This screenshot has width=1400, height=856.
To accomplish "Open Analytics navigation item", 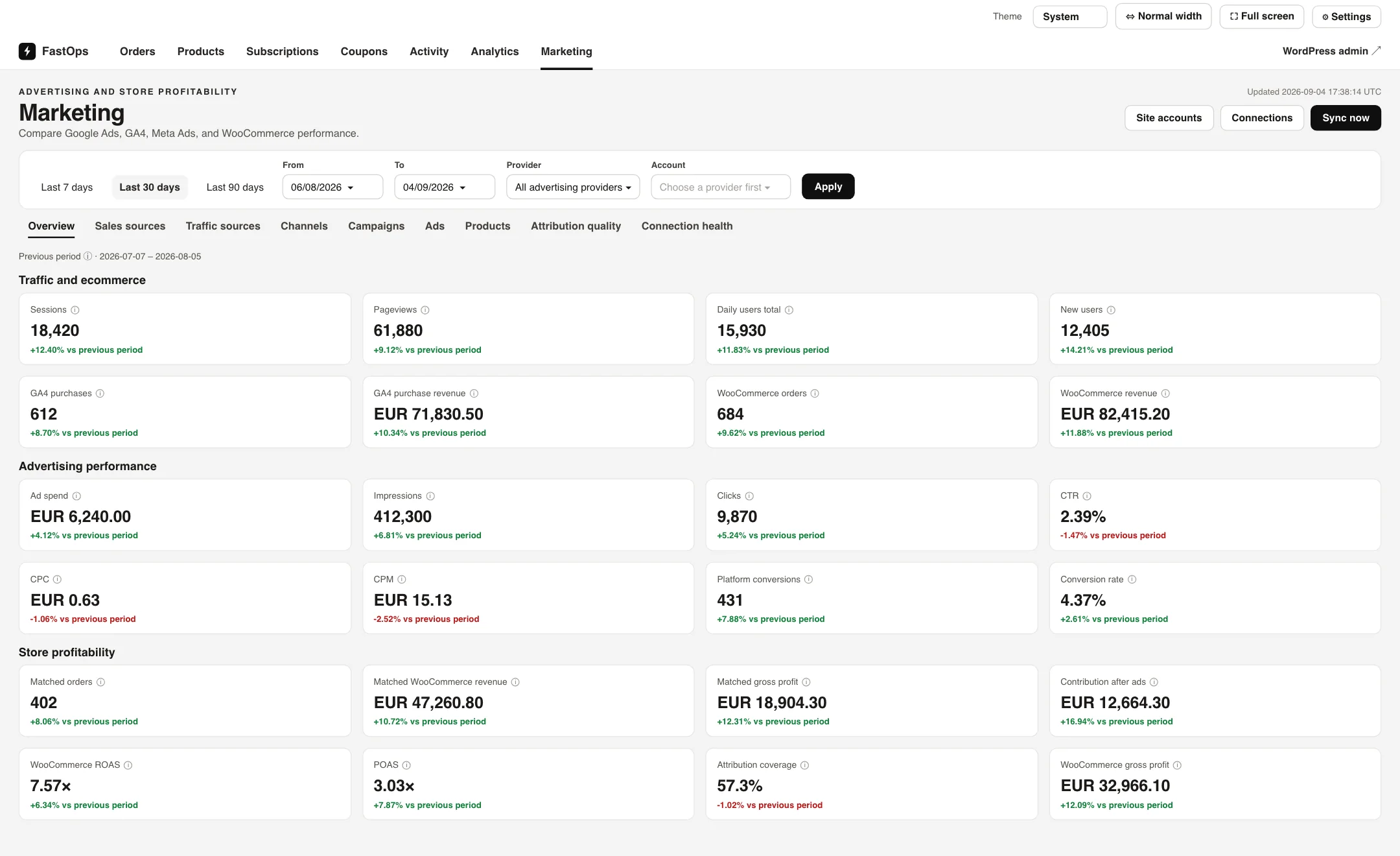I will pos(495,51).
